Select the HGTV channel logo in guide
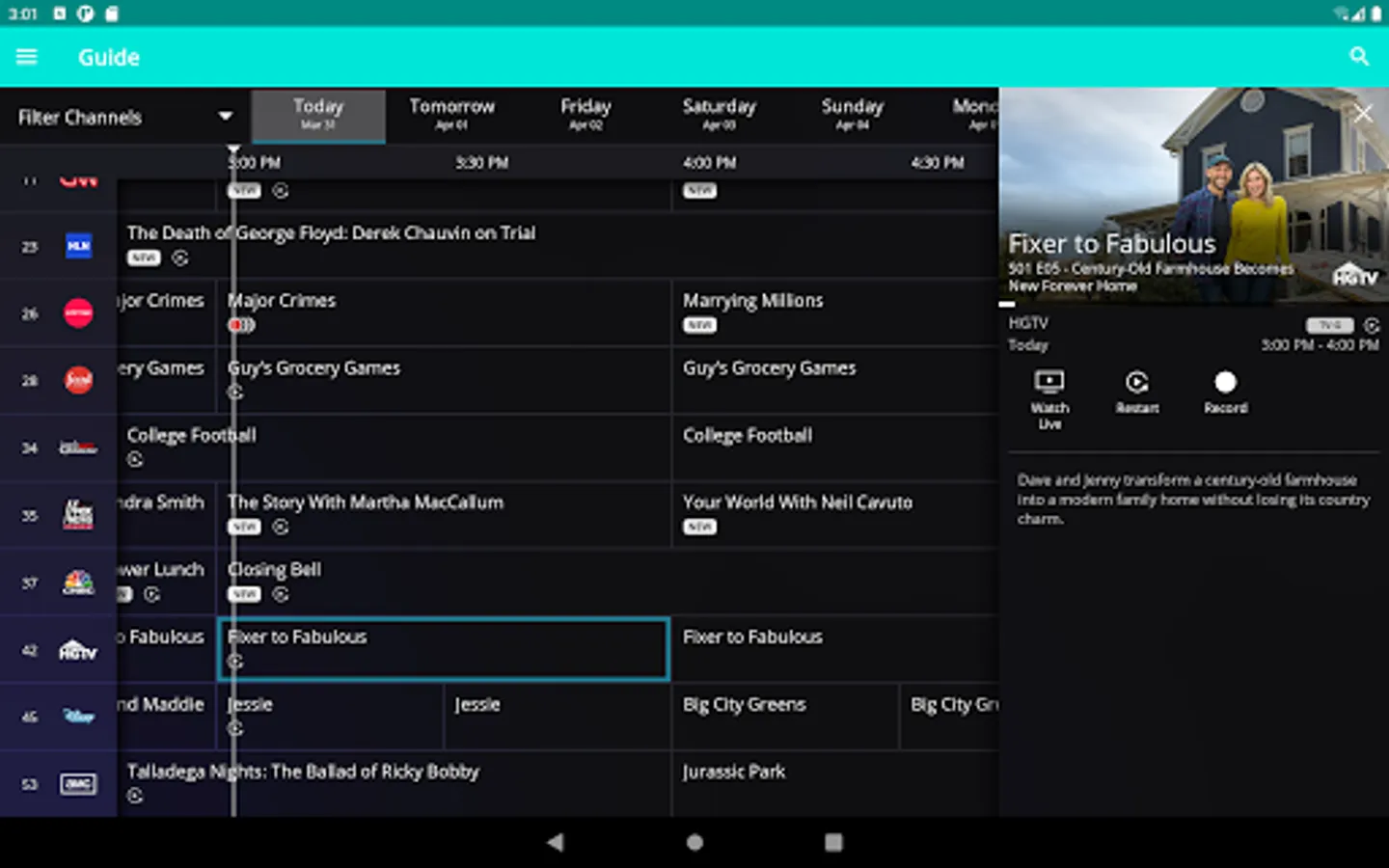1389x868 pixels. point(78,650)
